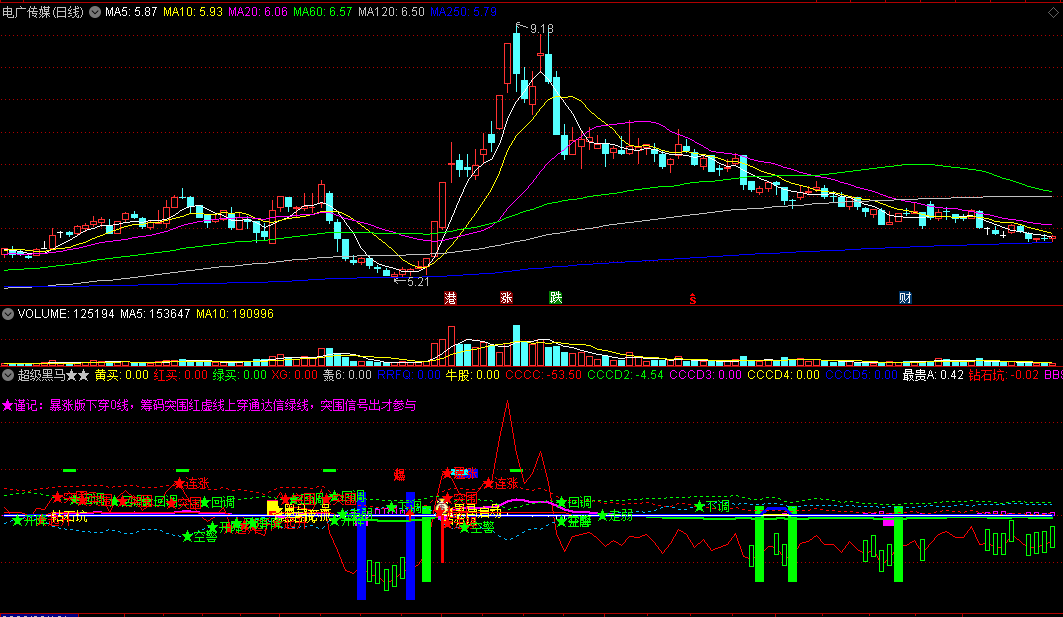Click the 电广传媒(日线) chart title
The image size is (1063, 617).
[x=43, y=12]
